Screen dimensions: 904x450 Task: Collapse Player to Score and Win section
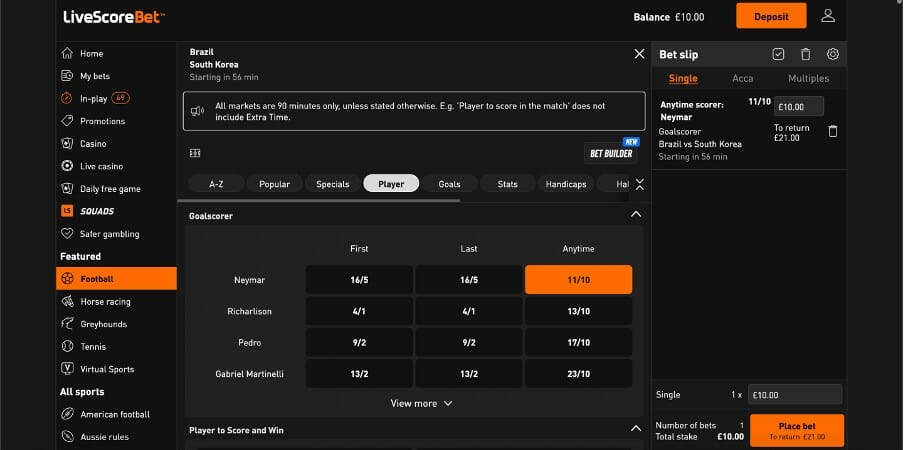point(636,429)
